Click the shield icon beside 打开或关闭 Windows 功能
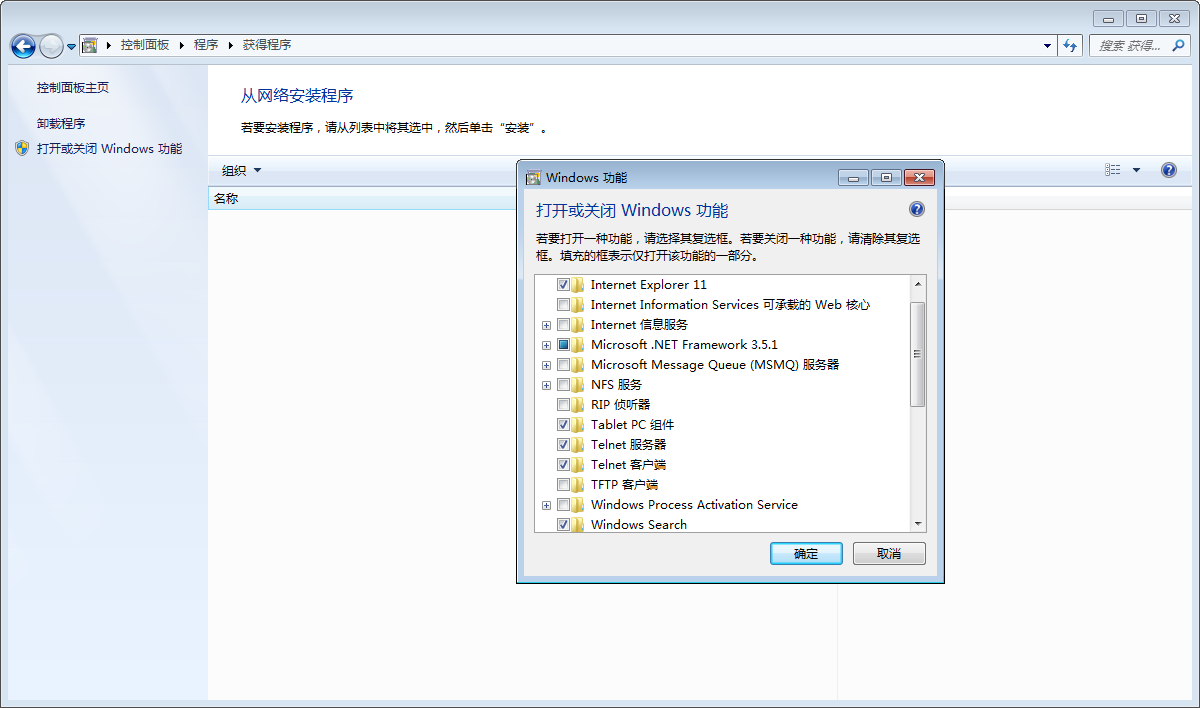 22,148
